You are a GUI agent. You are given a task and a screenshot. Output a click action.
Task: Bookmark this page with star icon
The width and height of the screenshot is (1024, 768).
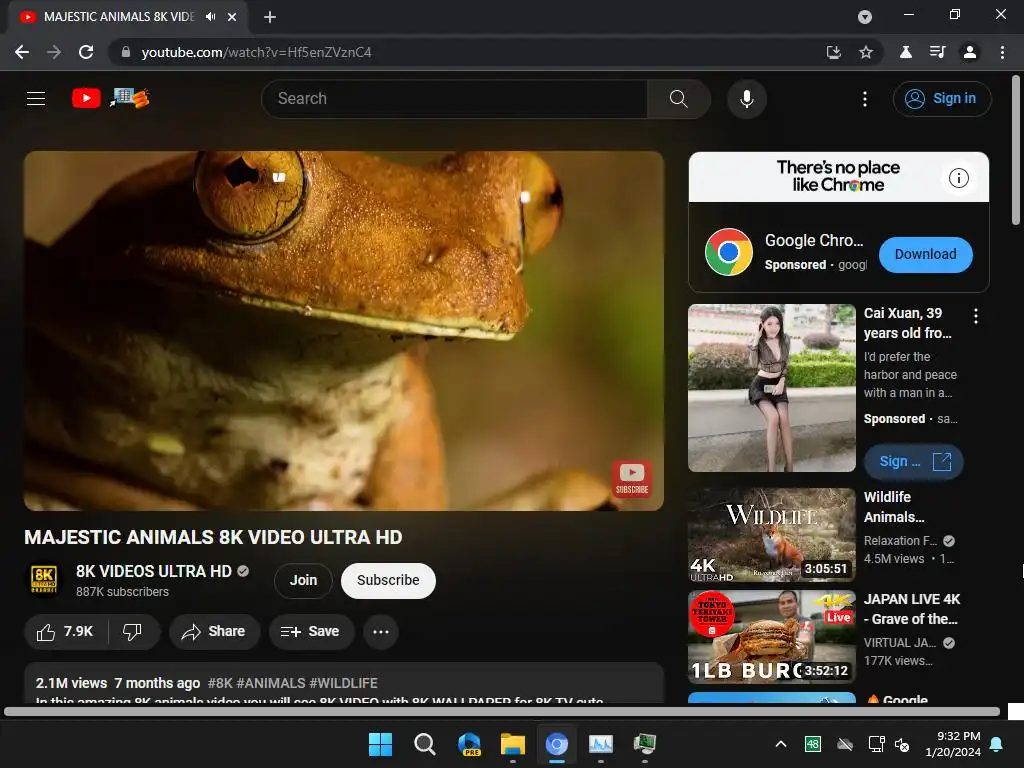coord(865,52)
